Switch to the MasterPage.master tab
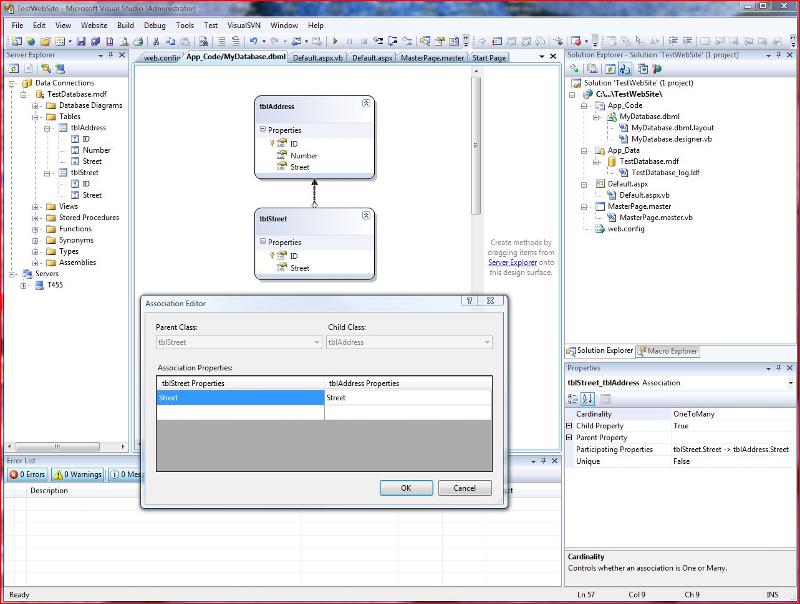Image resolution: width=800 pixels, height=604 pixels. 432,58
